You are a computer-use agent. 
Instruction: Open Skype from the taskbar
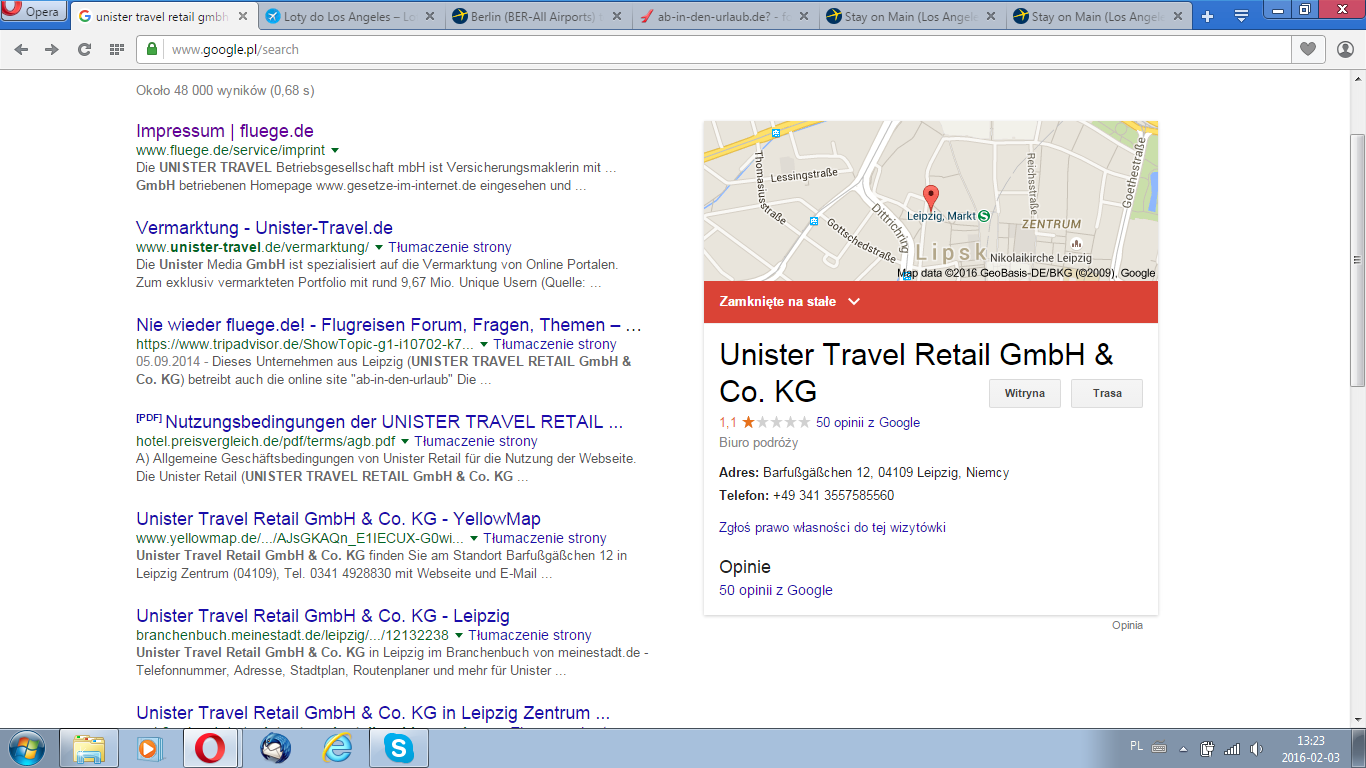[x=400, y=748]
